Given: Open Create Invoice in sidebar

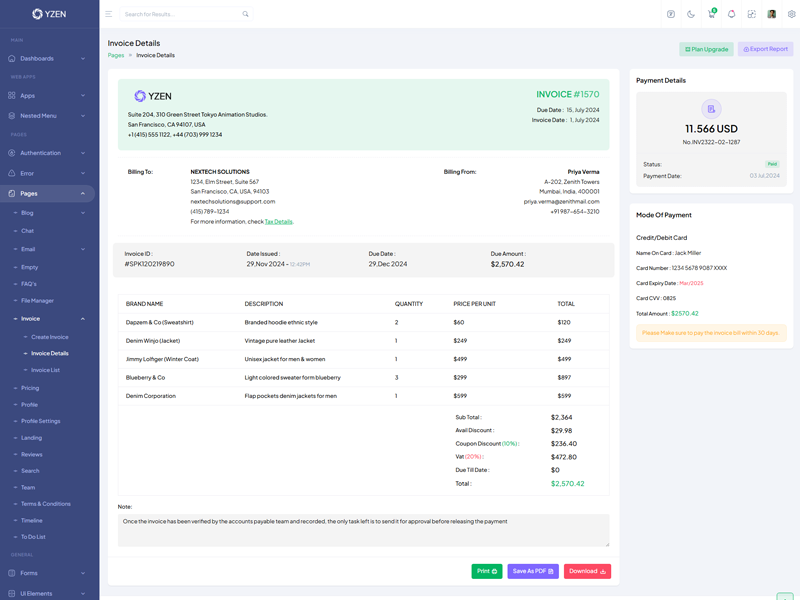Looking at the screenshot, I should click(x=49, y=337).
